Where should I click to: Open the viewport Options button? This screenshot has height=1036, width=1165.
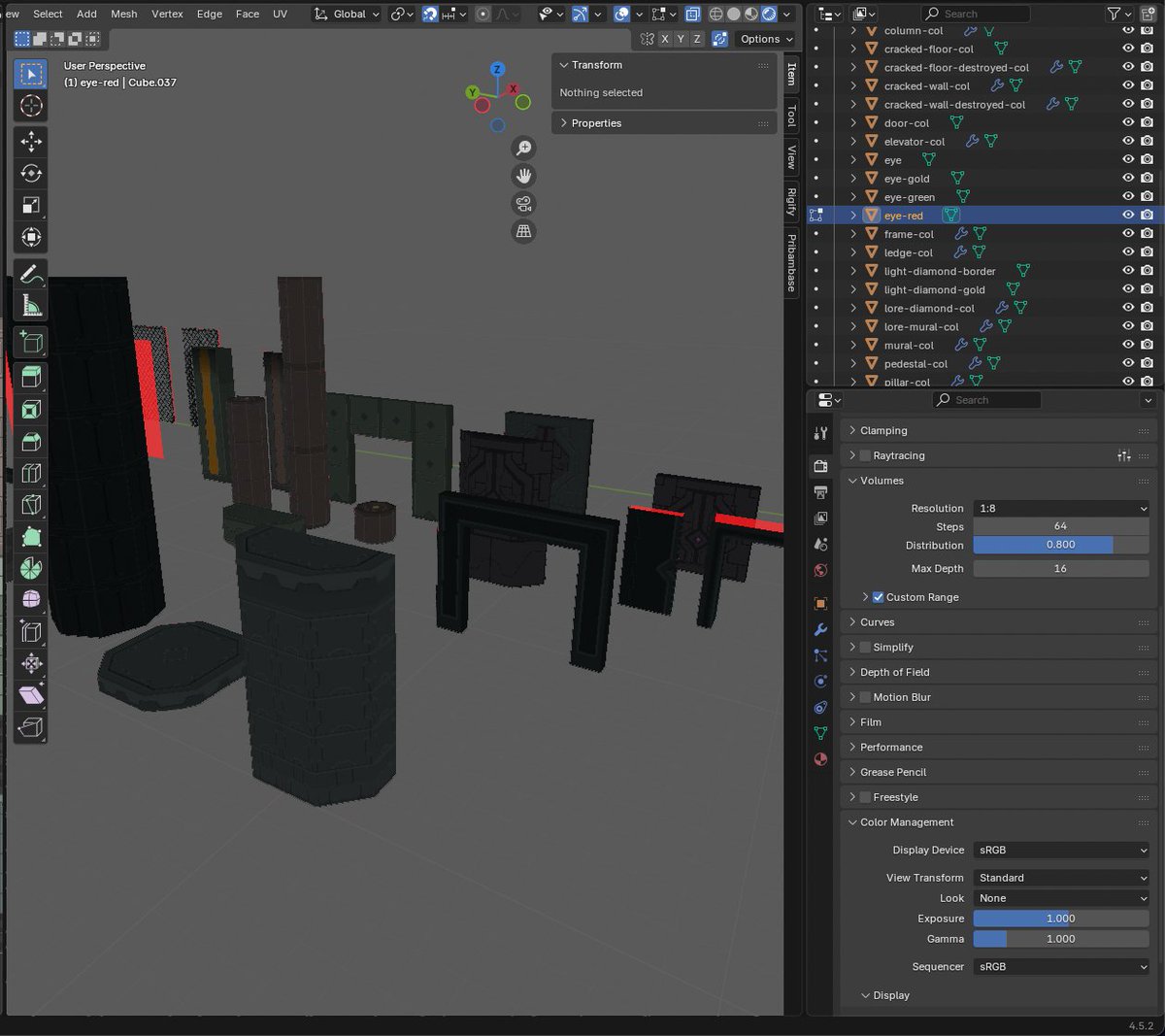coord(766,39)
